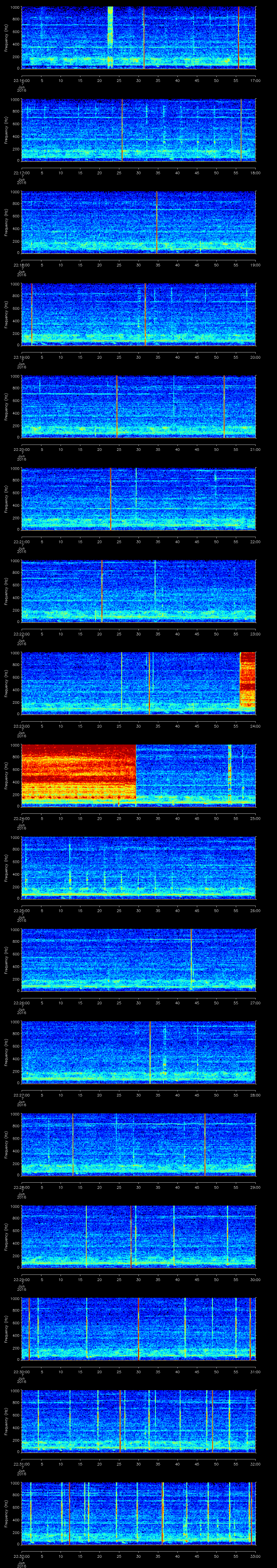Click the 25:00 end time axis label
Viewport: 277px width, 1568px height.
tap(255, 818)
